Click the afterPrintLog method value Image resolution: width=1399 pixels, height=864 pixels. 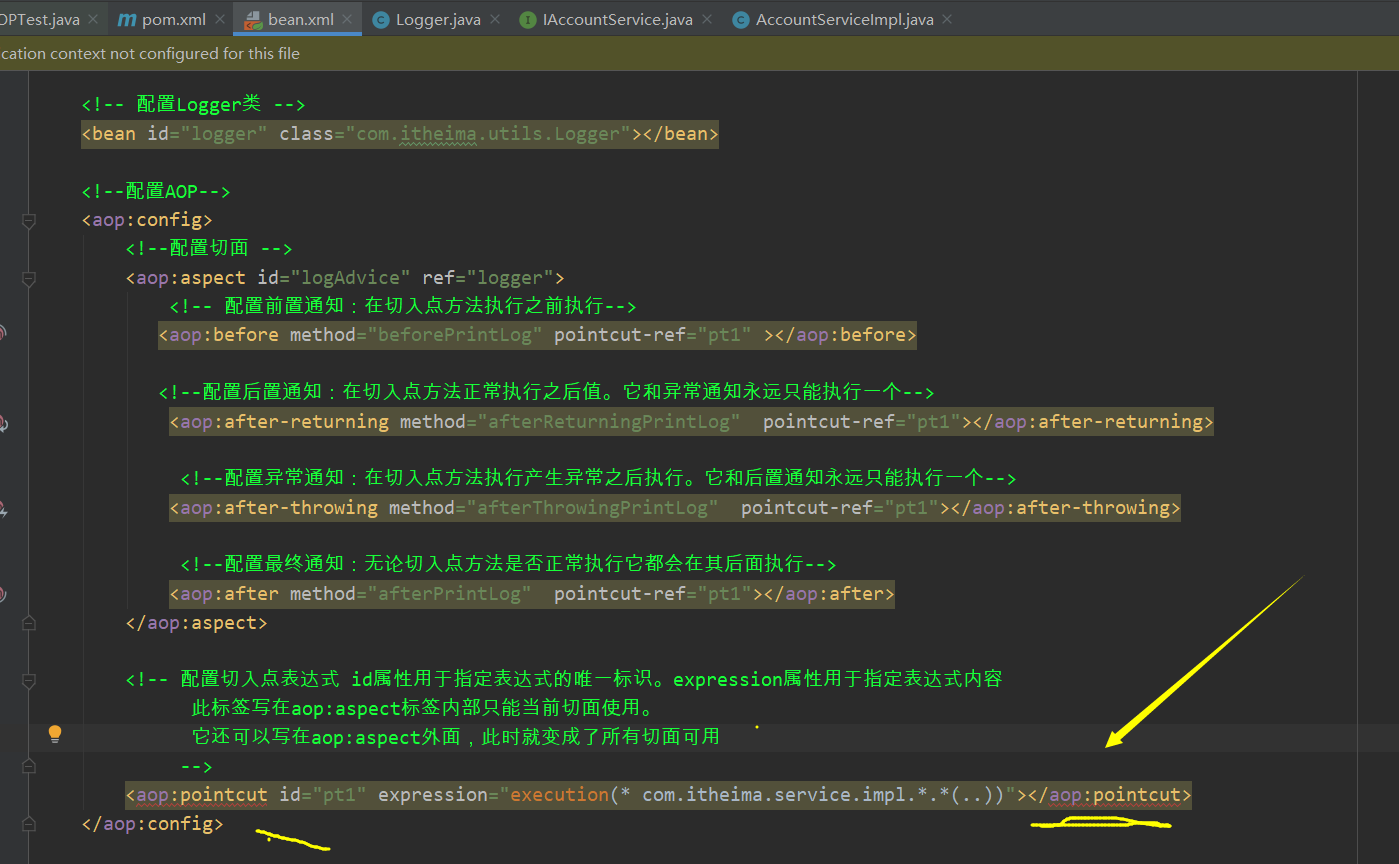pos(450,594)
